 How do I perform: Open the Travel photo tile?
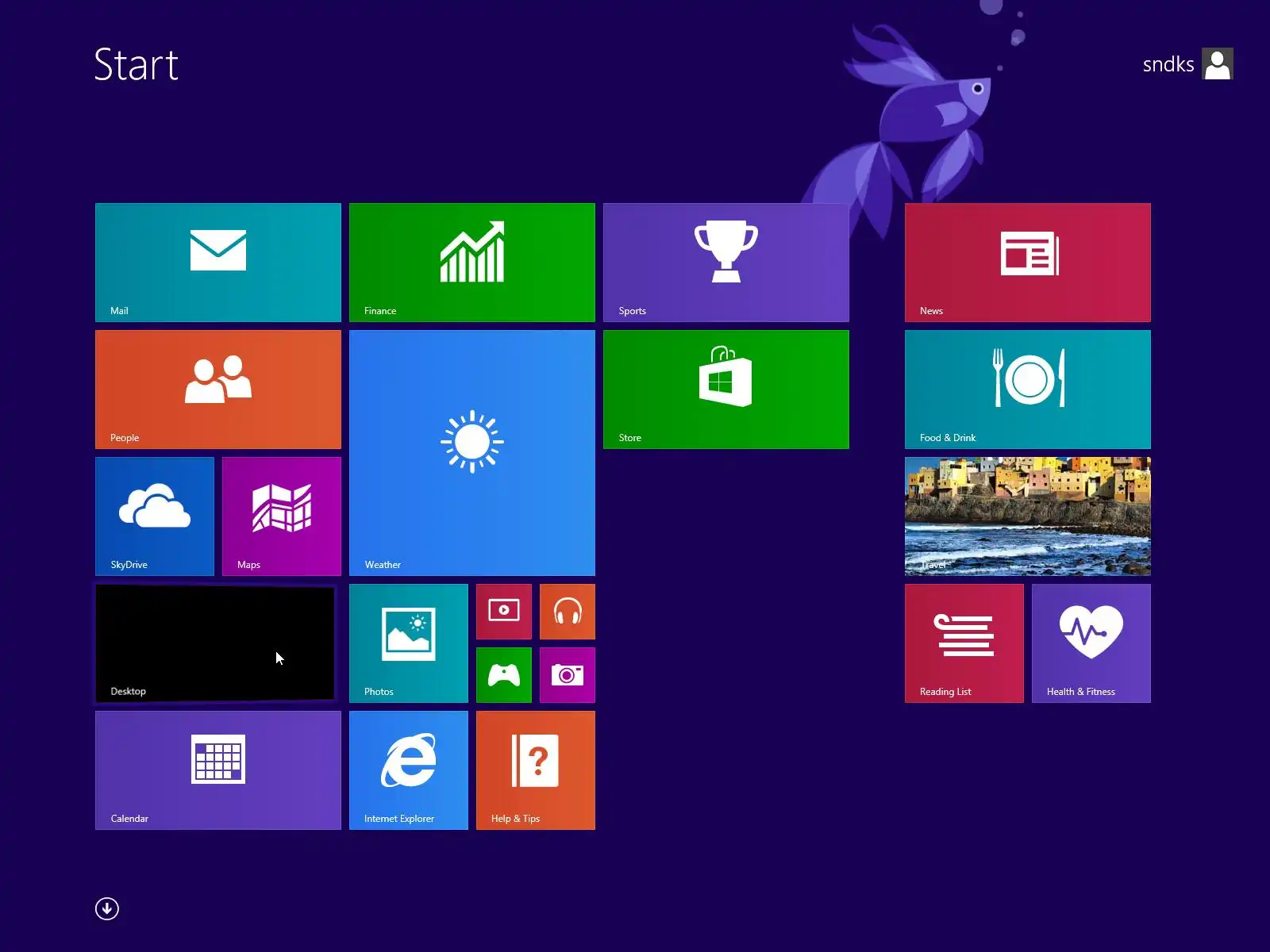click(1028, 516)
